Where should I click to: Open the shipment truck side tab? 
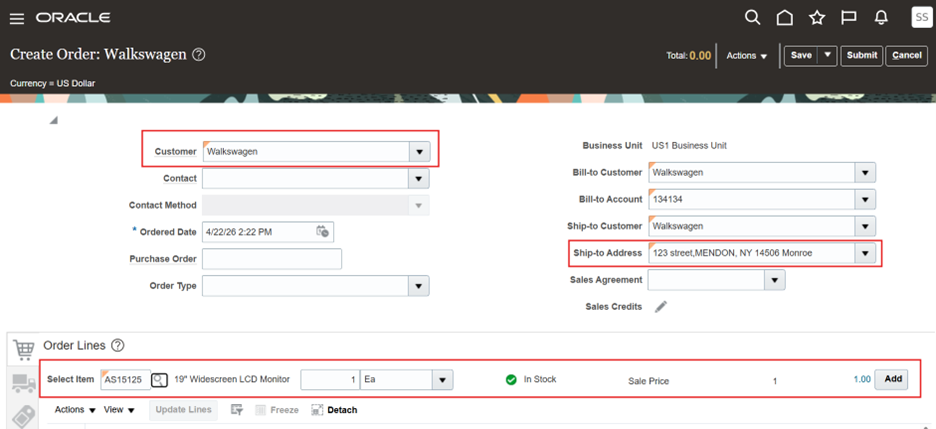click(24, 383)
